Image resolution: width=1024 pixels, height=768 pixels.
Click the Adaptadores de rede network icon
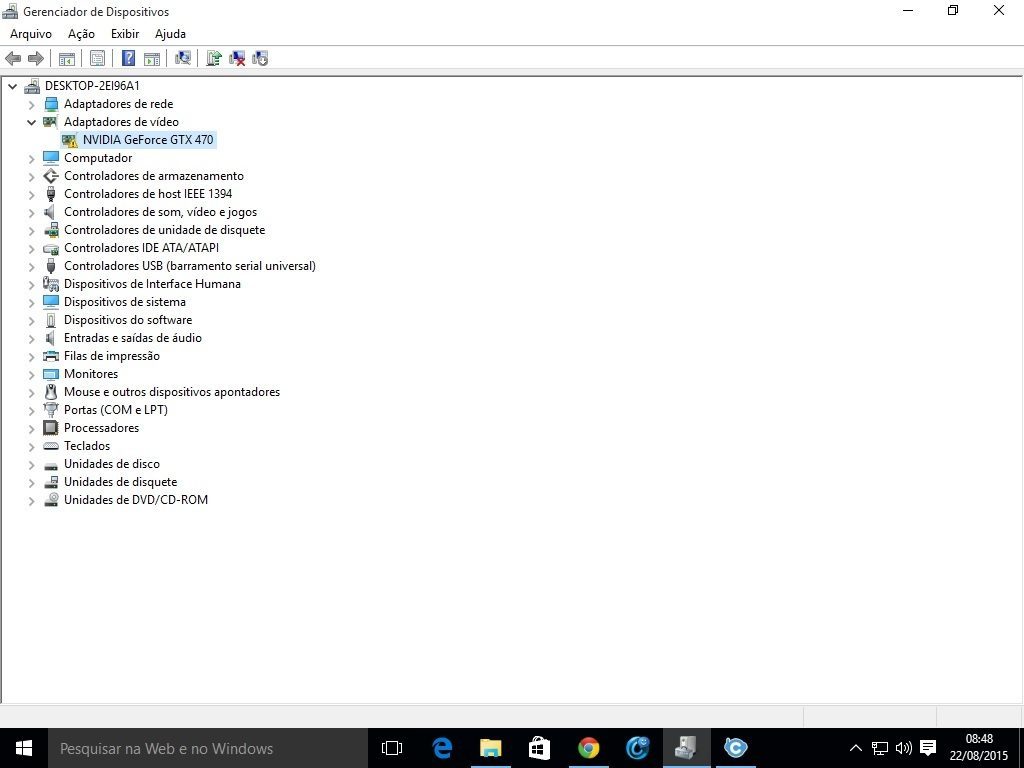(51, 104)
